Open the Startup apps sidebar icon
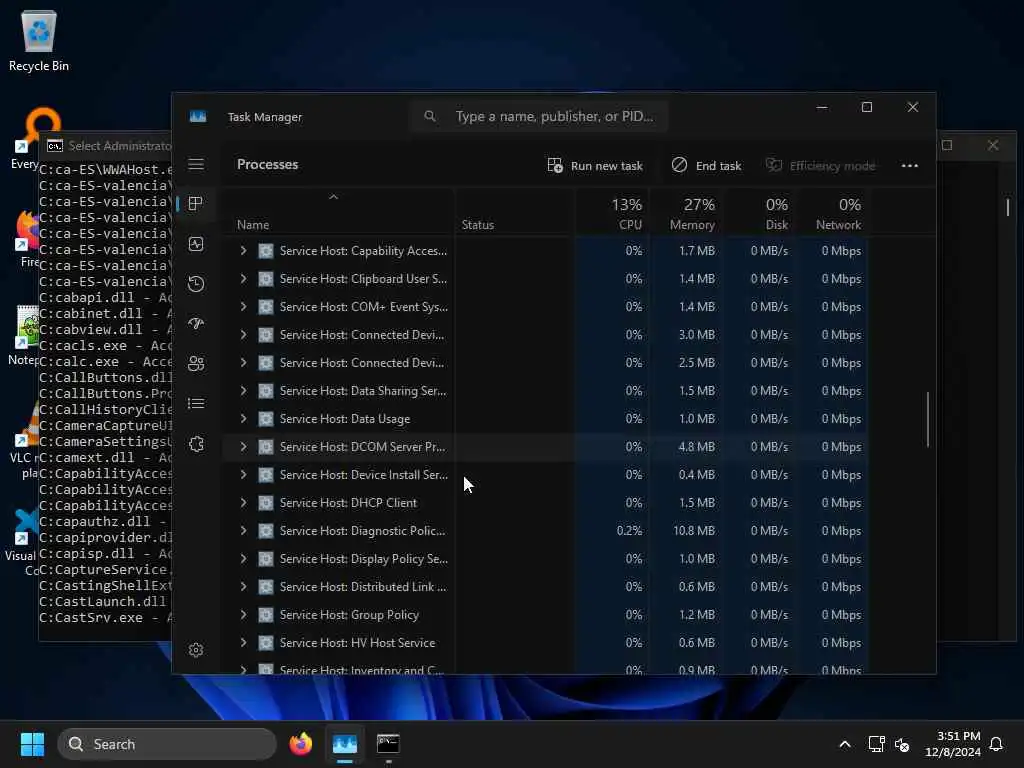The height and width of the screenshot is (768, 1024). pos(196,323)
